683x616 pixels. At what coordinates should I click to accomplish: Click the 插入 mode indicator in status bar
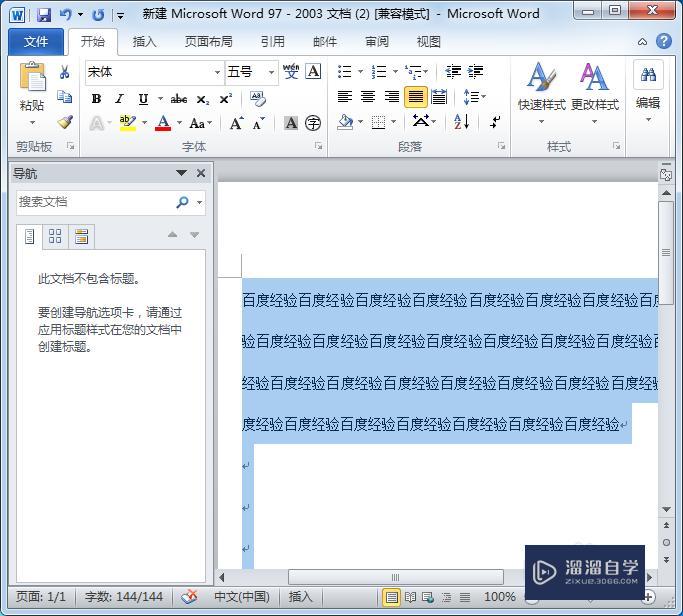[301, 597]
